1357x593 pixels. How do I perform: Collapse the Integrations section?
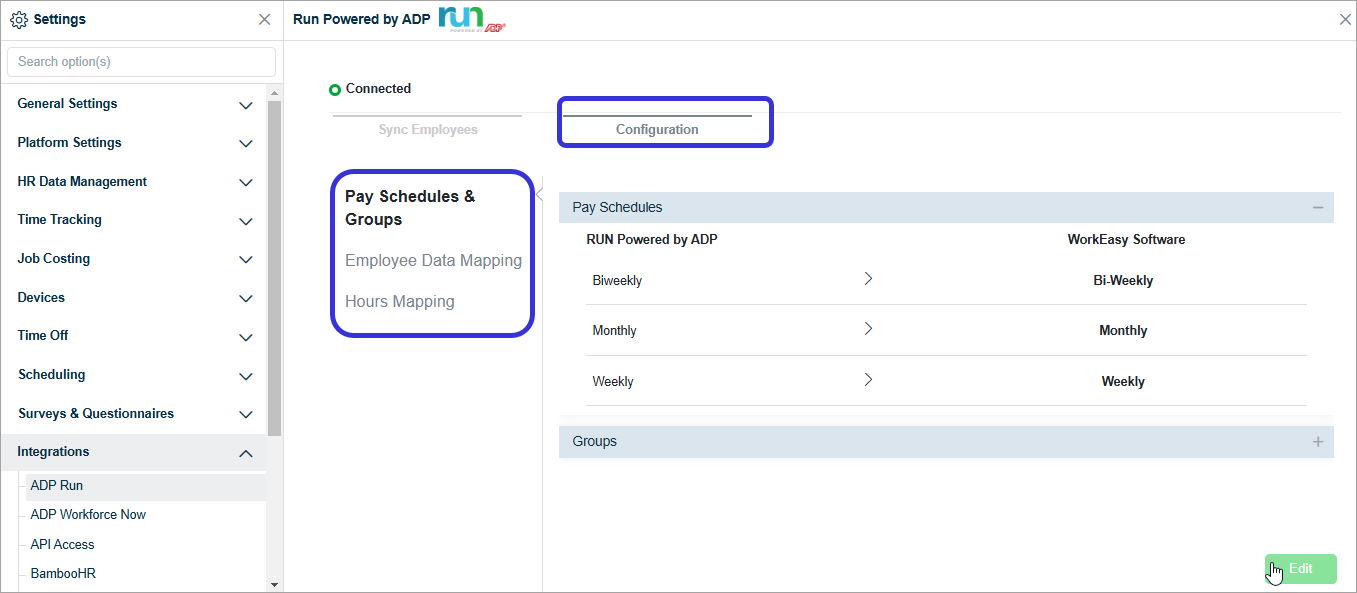pyautogui.click(x=245, y=453)
